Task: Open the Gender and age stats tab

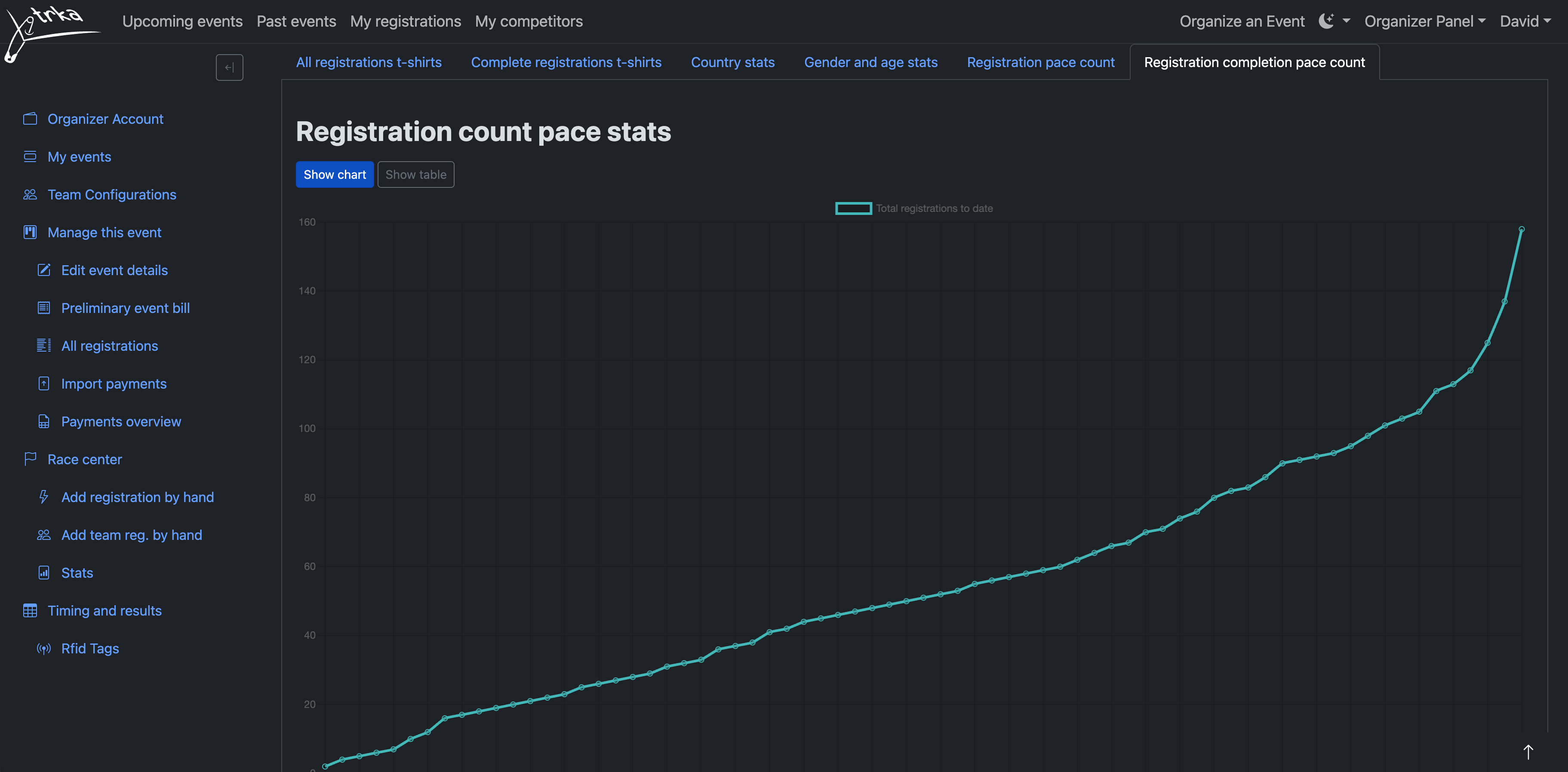Action: pos(870,62)
